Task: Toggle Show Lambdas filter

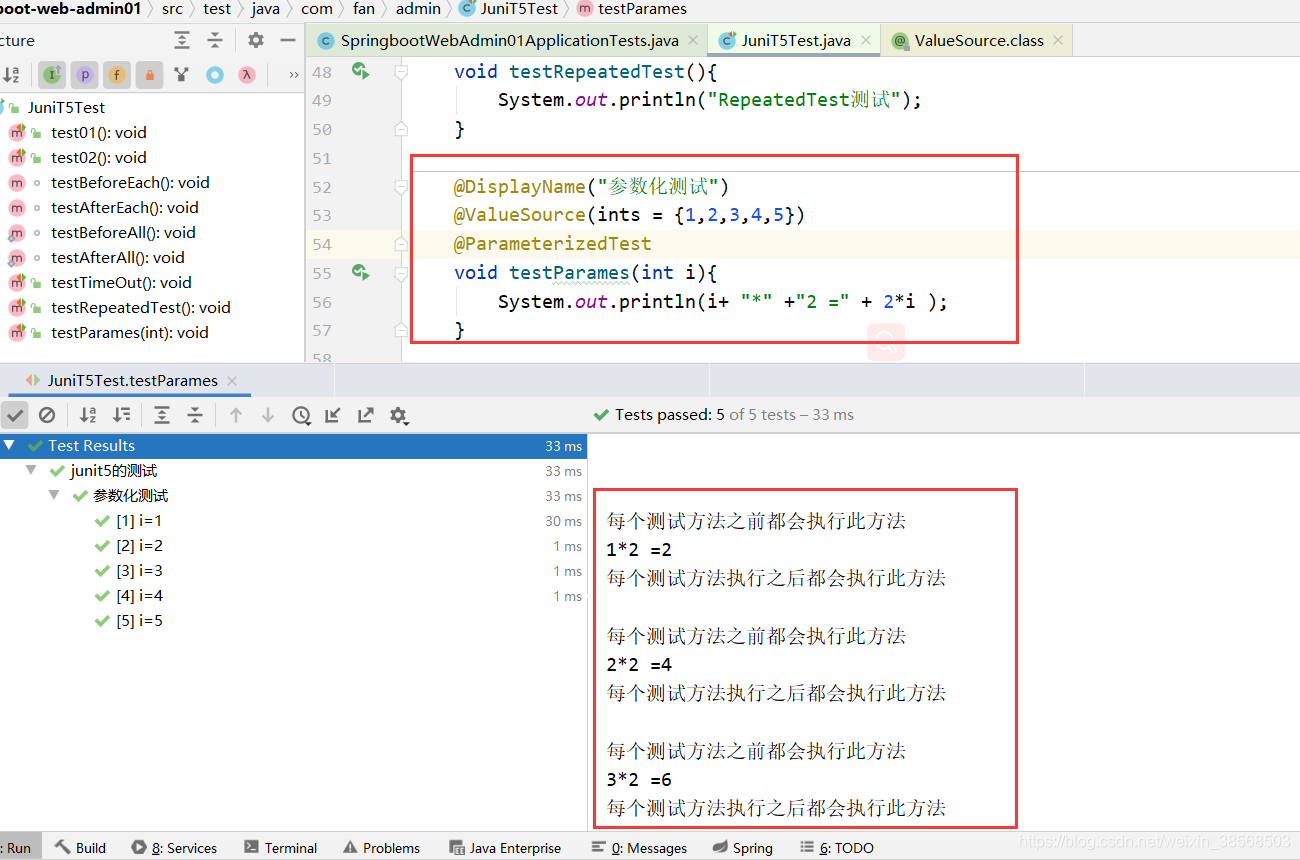Action: click(x=246, y=75)
